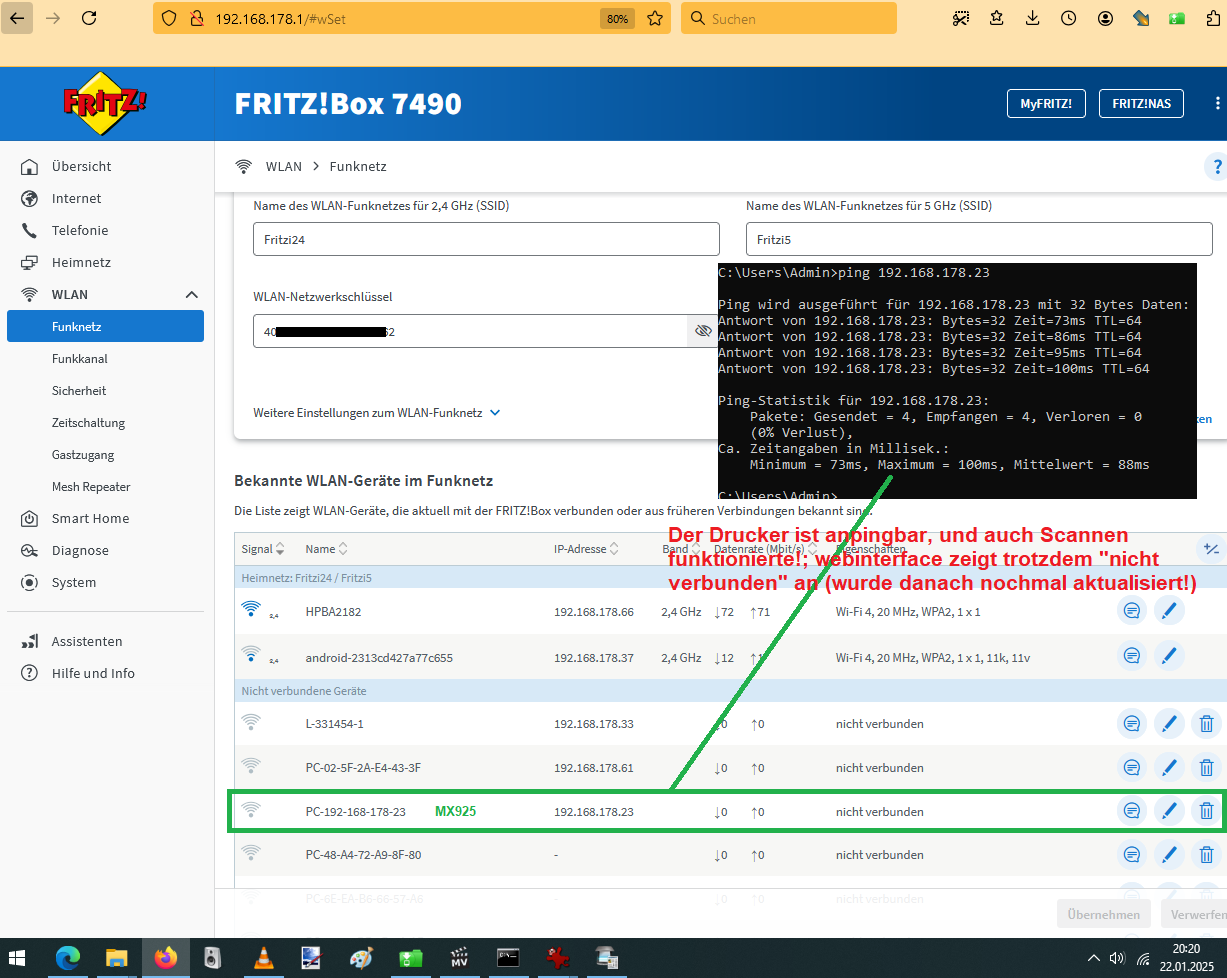Edit PC-48-A4-72-A9-8F-80 with pencil icon

pos(1168,855)
